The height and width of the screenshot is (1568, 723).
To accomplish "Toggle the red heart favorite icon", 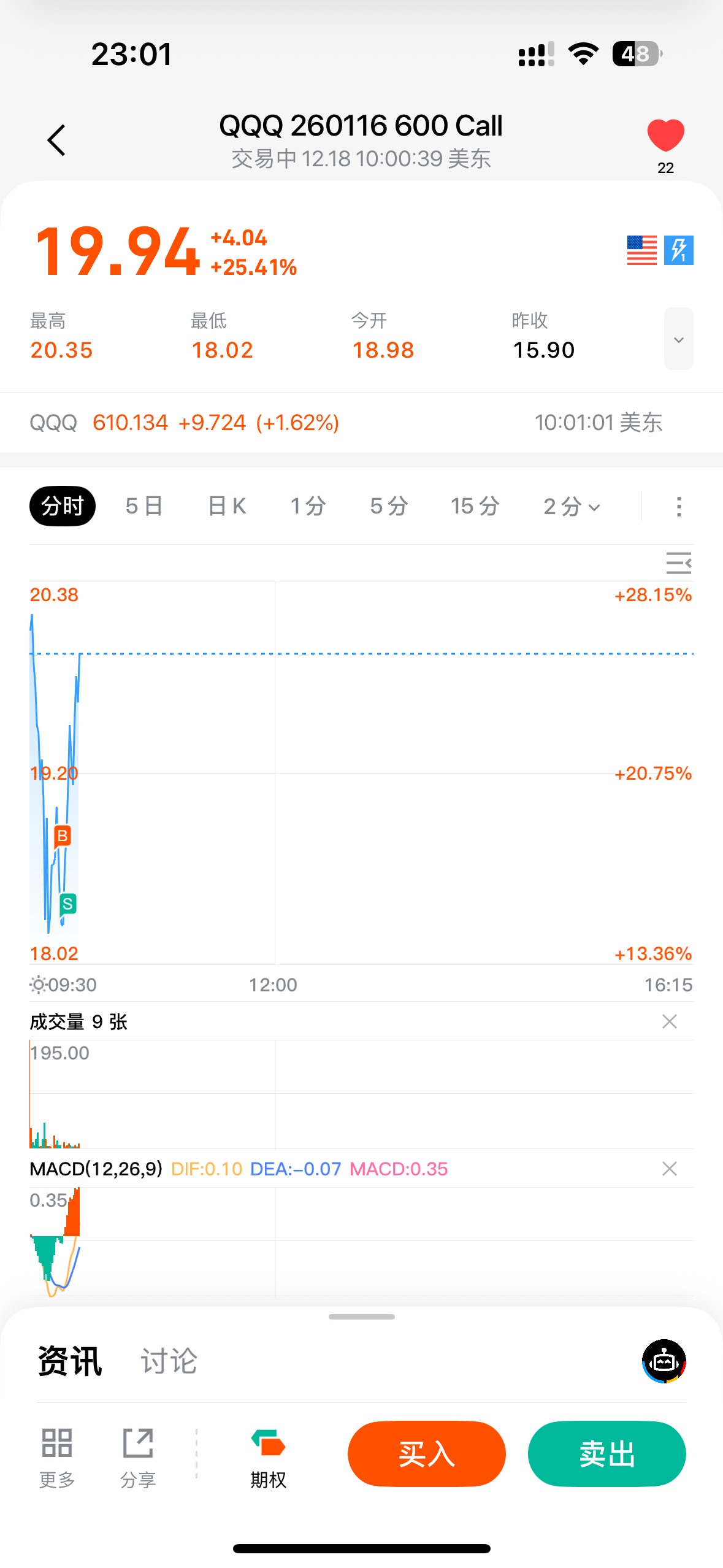I will pos(665,136).
